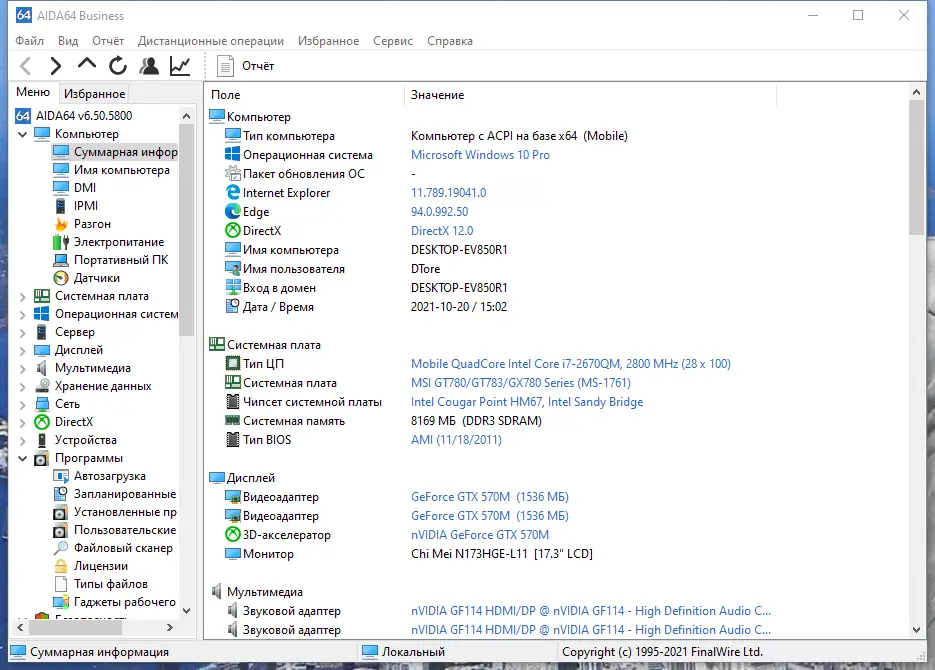Collapse the Программы section

pos(22,457)
